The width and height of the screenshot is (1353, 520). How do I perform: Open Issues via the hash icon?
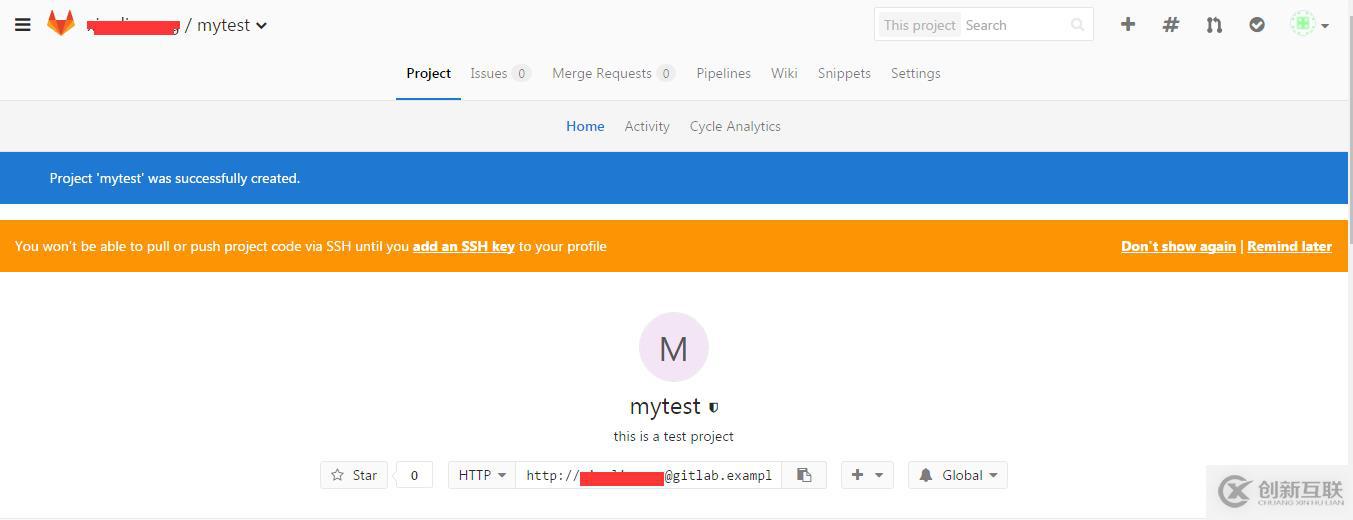pyautogui.click(x=1171, y=25)
